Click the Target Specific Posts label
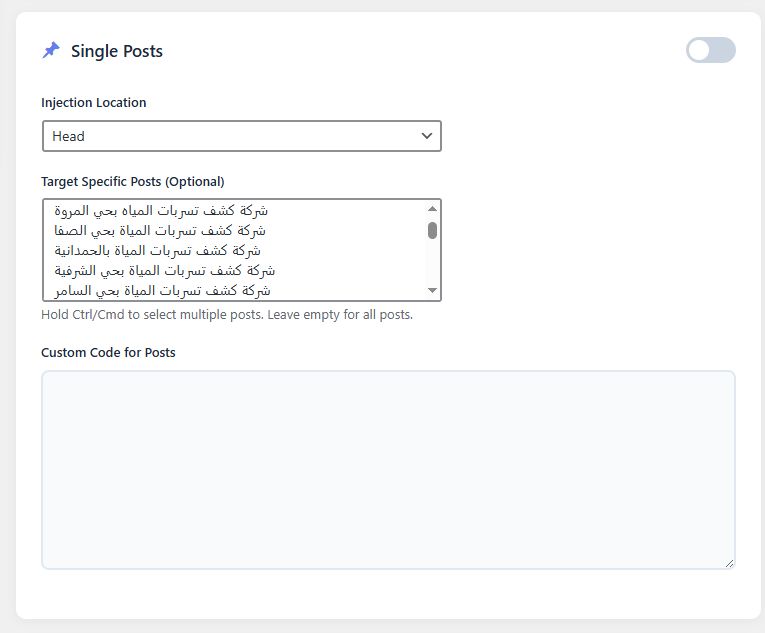This screenshot has width=765, height=633. click(x=132, y=182)
